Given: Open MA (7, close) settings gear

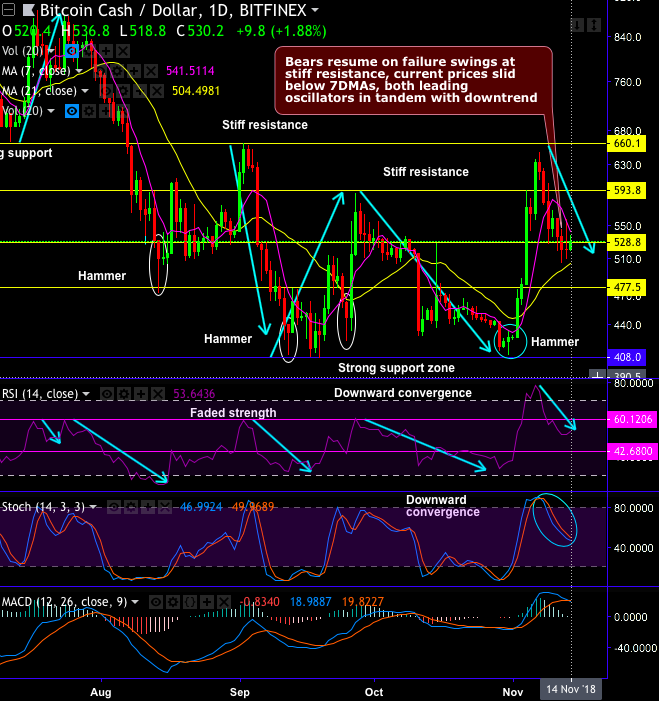Looking at the screenshot, I should pyautogui.click(x=117, y=71).
